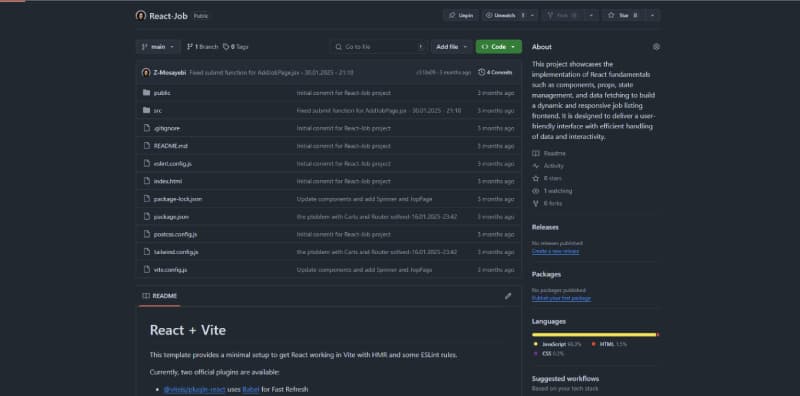This screenshot has width=800, height=396.
Task: Select the README tab
Action: point(159,296)
